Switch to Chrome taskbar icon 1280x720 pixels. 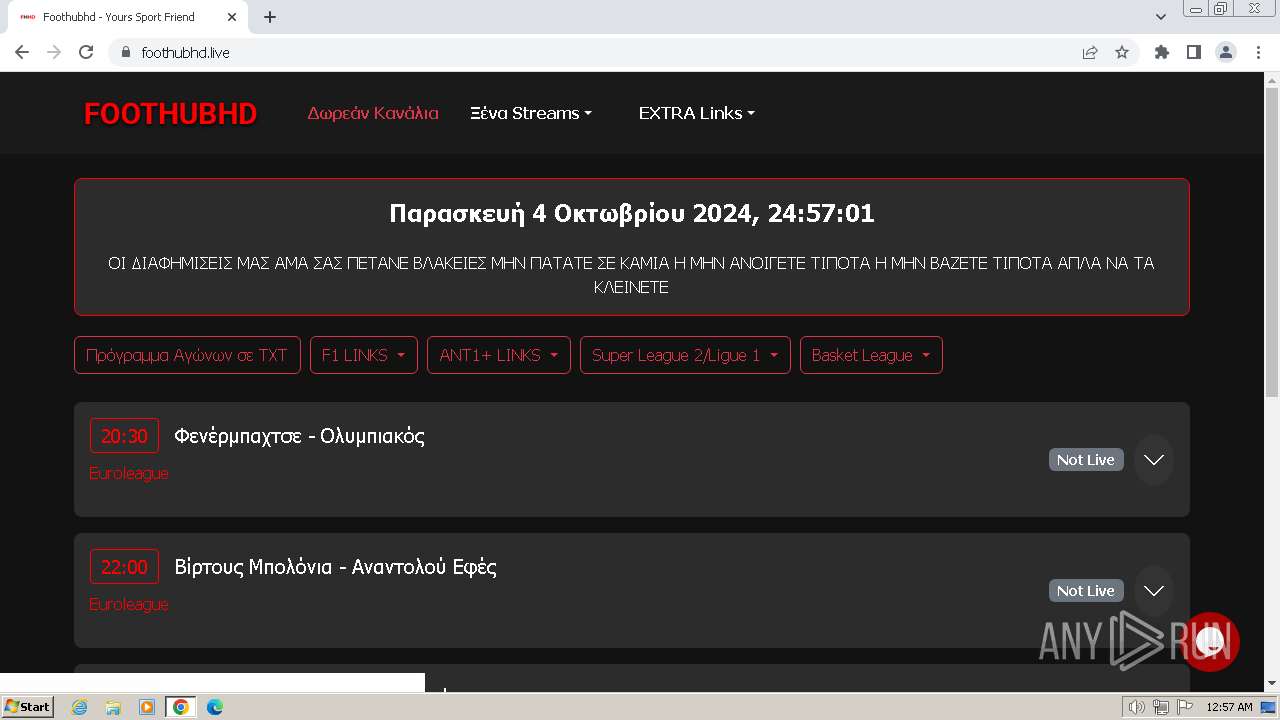point(180,707)
